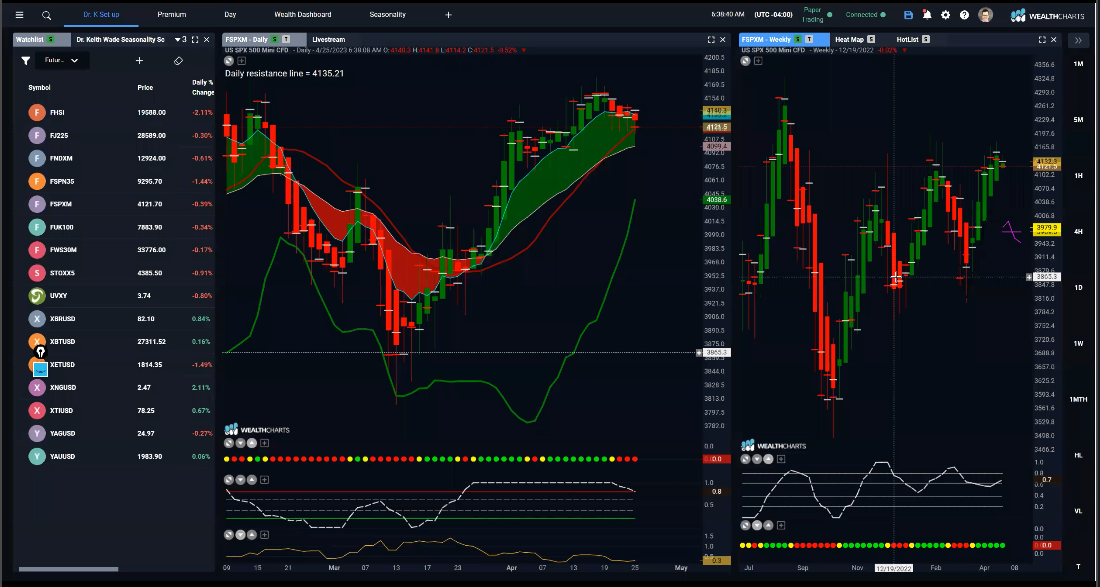Hide the Daily main chart indicator
1100x587 pixels.
(229, 61)
